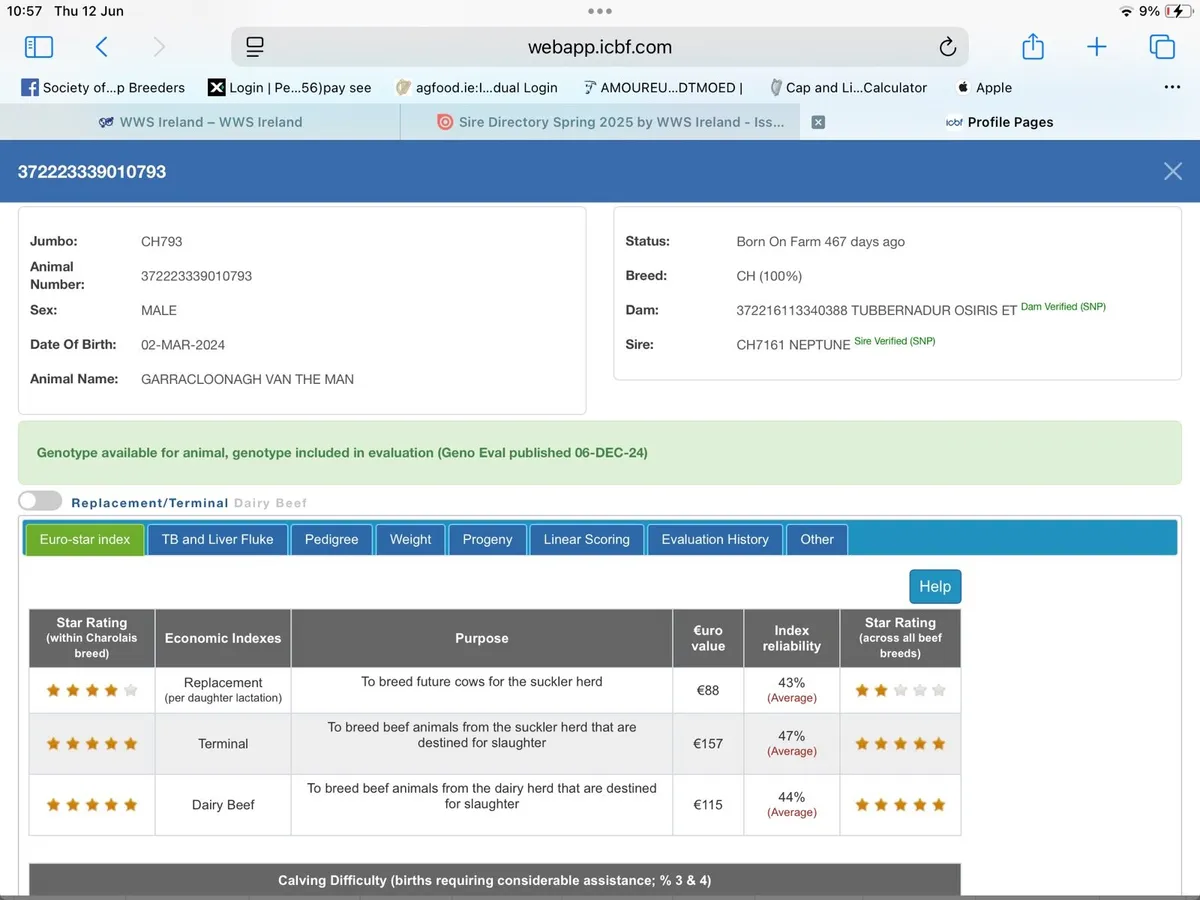
Task: Click the Dam Verified (SNP) label
Action: (x=1063, y=307)
